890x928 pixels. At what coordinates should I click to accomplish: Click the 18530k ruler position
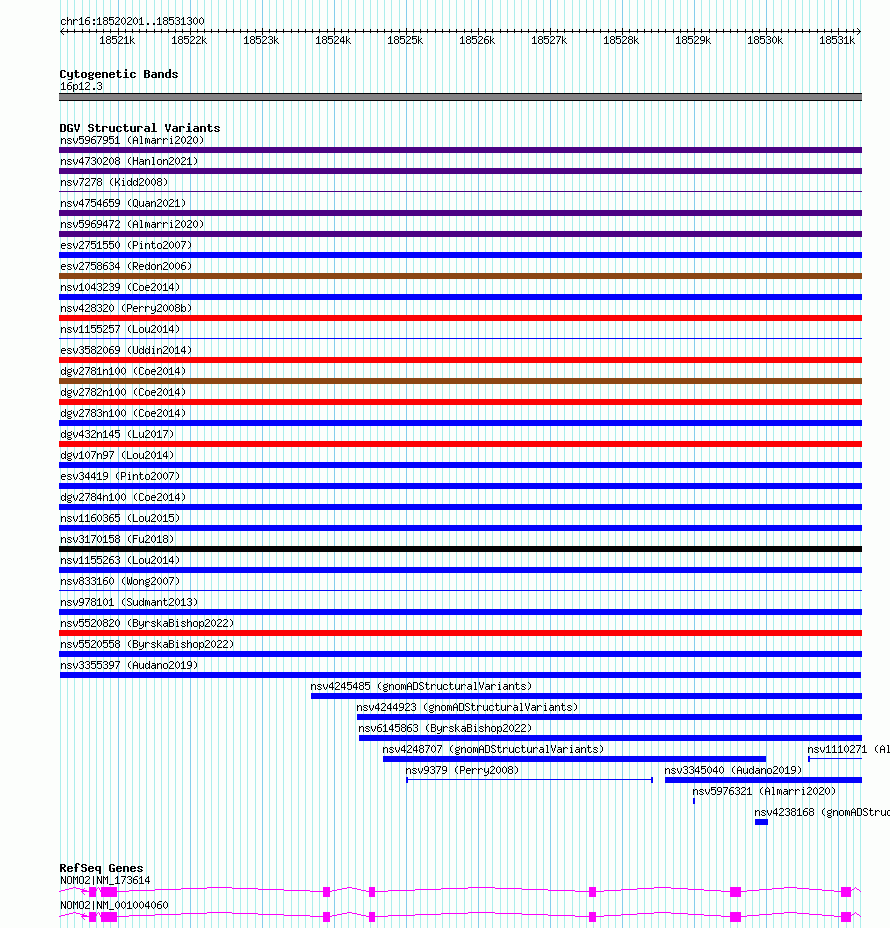coord(765,40)
